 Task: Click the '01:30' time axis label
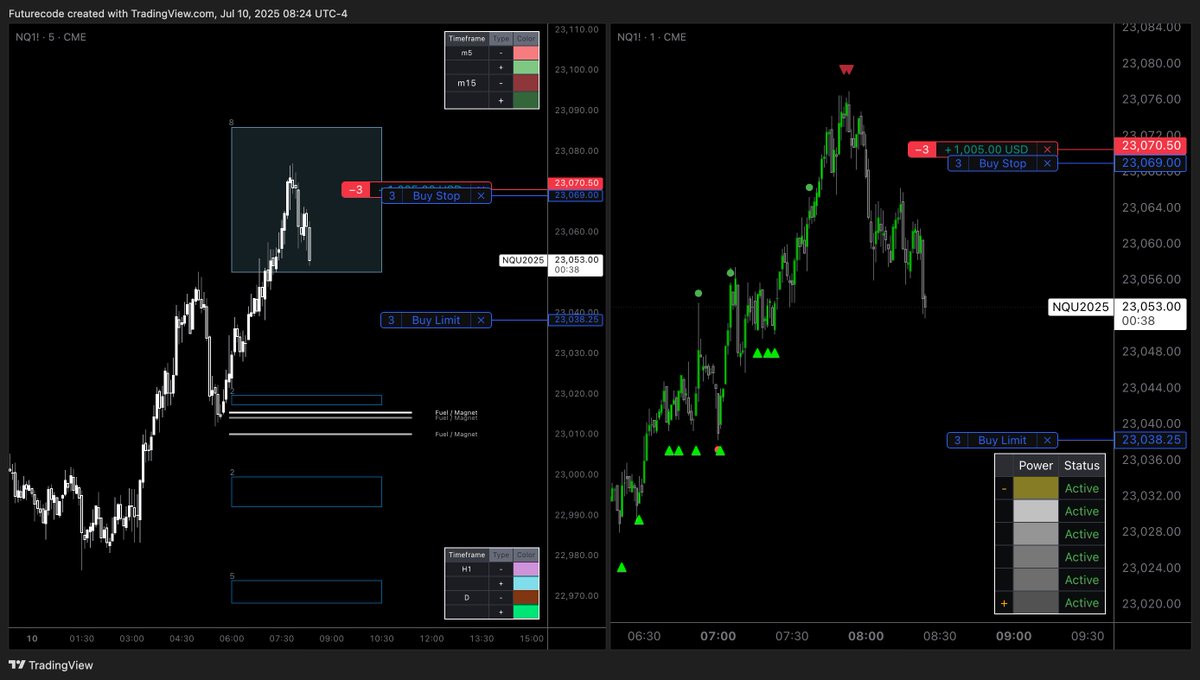pyautogui.click(x=82, y=638)
